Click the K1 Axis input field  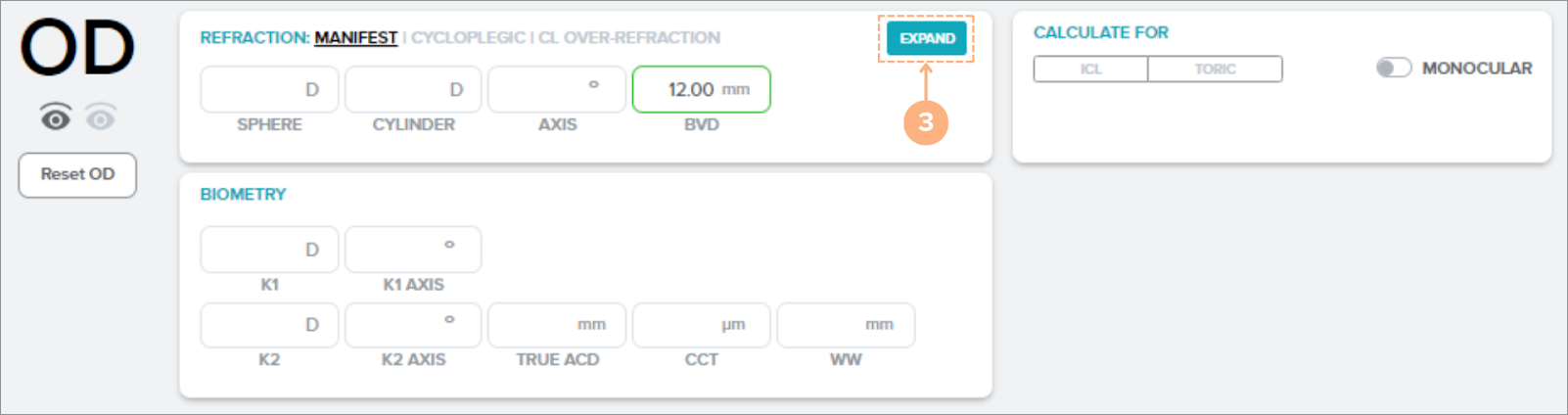pos(413,250)
